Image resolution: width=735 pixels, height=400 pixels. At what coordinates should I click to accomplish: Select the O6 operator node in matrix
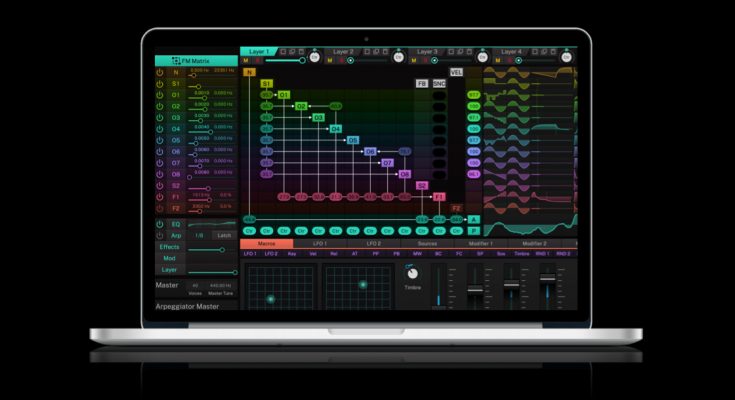(x=369, y=152)
